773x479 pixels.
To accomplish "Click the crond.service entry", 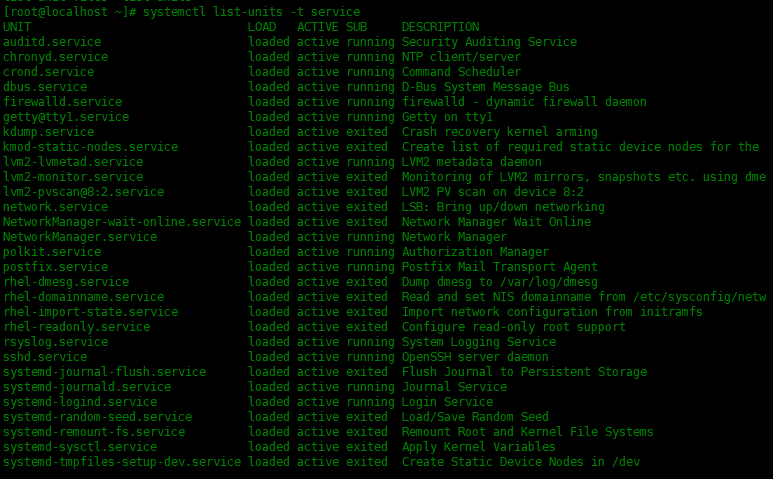I will (x=48, y=72).
